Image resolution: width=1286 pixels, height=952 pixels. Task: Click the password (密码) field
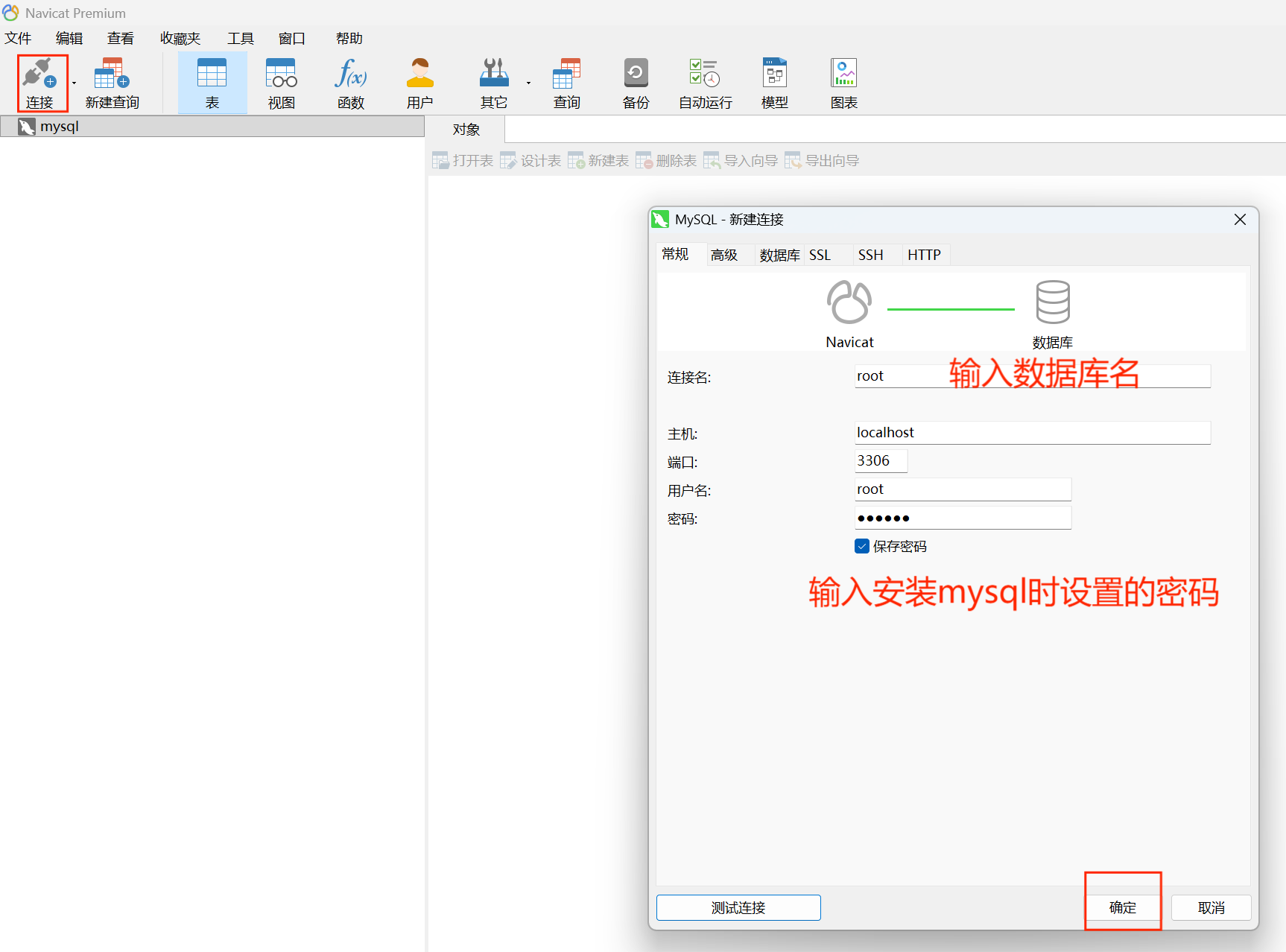click(x=963, y=518)
